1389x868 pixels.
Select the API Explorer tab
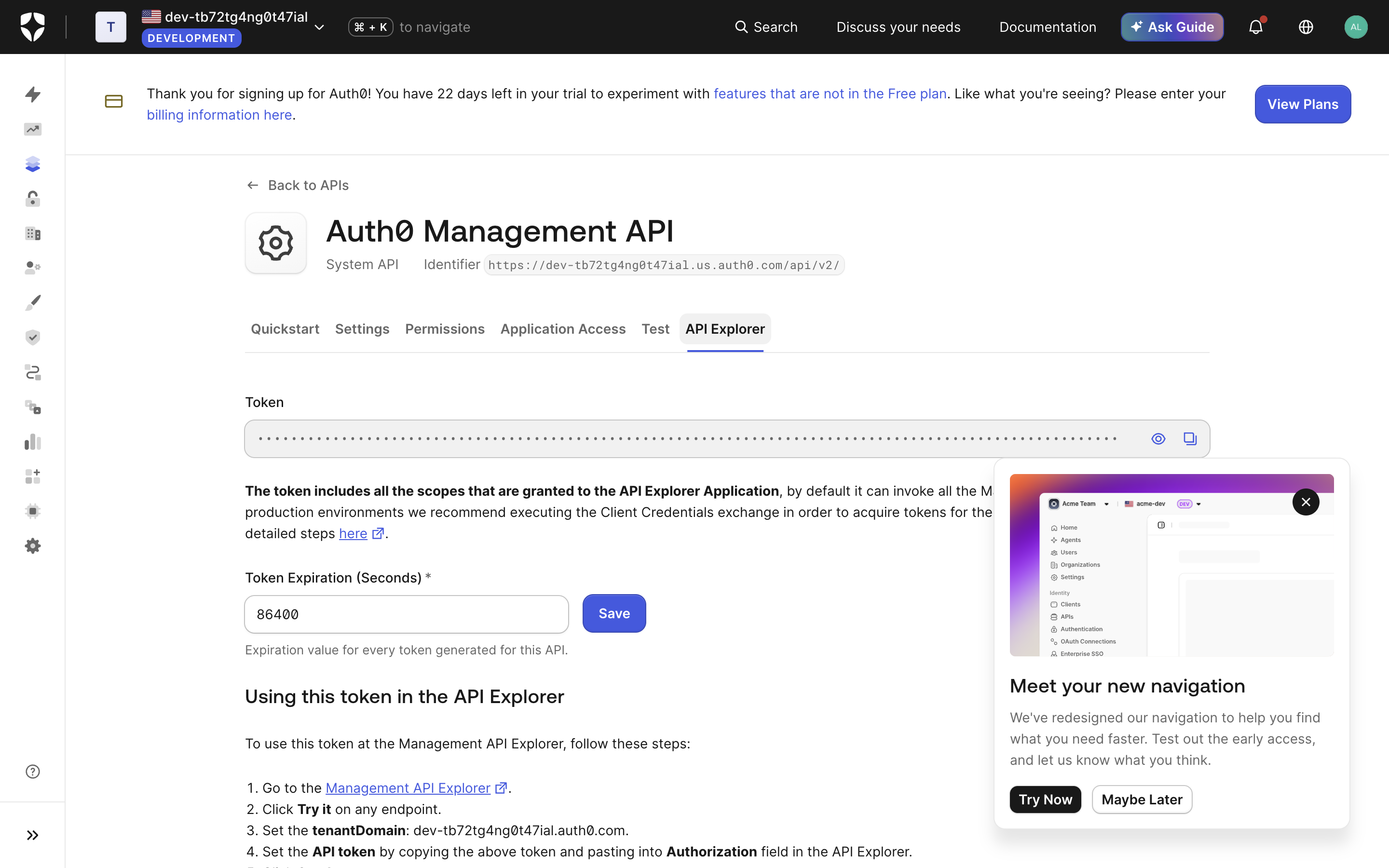725,329
